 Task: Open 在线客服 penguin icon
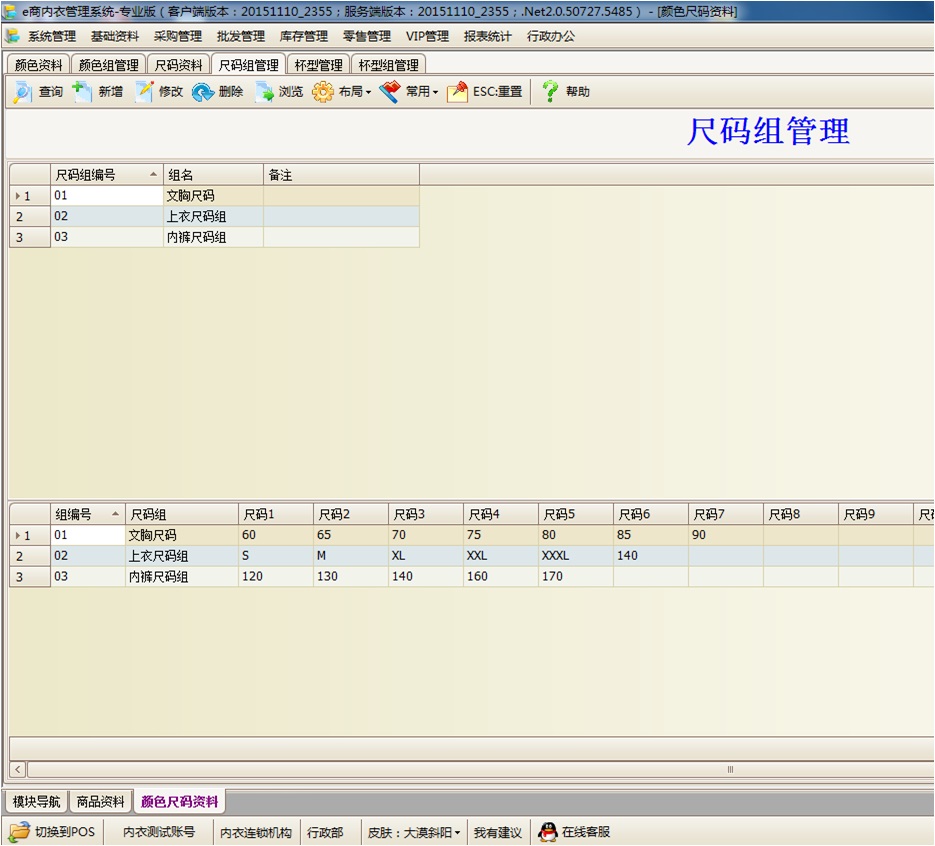547,832
